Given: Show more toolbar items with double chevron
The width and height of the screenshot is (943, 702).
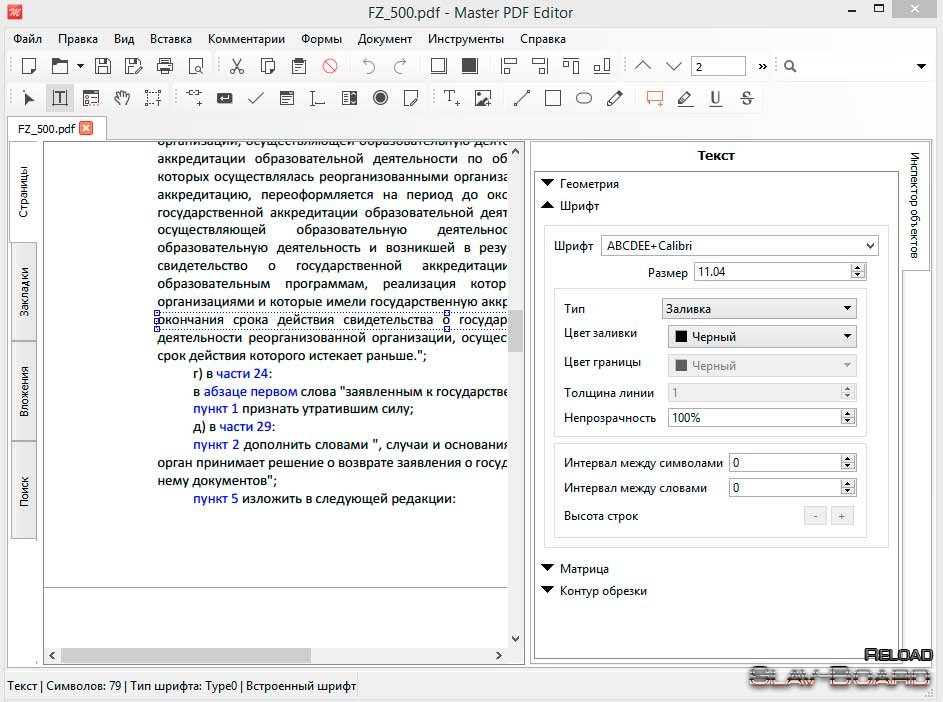Looking at the screenshot, I should 763,66.
